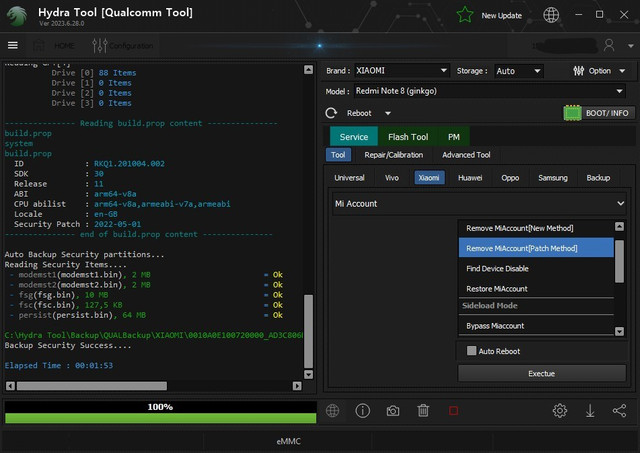640x453 pixels.
Task: Click the option list scrollbar thumb
Action: (x=619, y=261)
